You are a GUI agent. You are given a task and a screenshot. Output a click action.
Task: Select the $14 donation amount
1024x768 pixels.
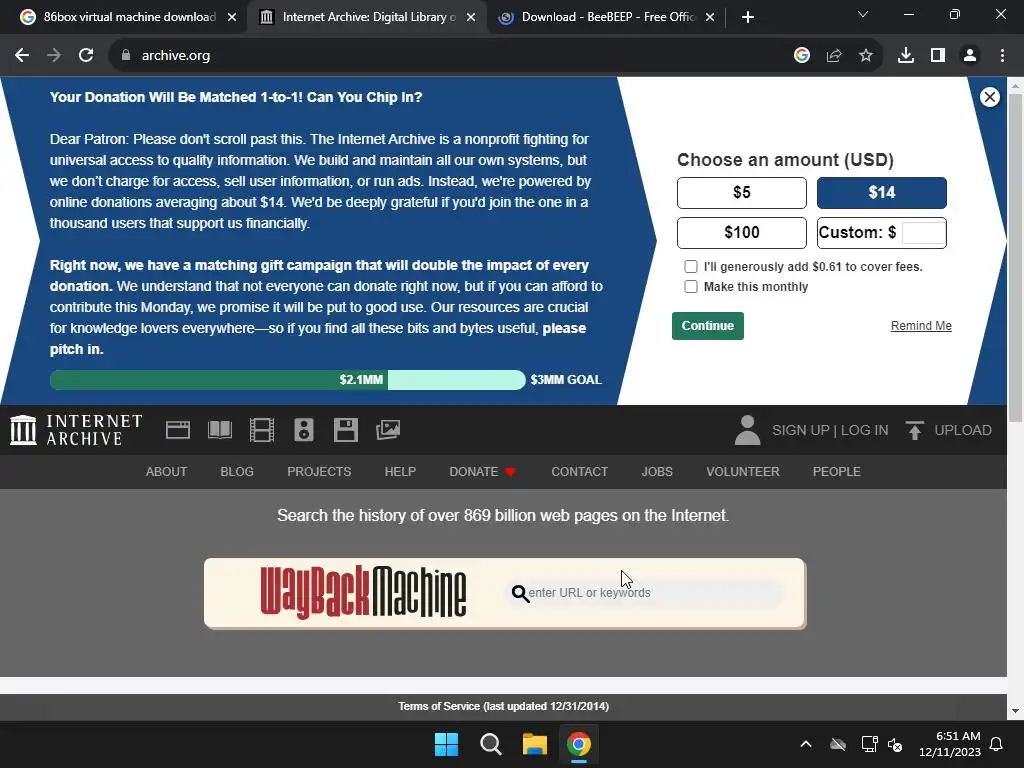point(882,193)
